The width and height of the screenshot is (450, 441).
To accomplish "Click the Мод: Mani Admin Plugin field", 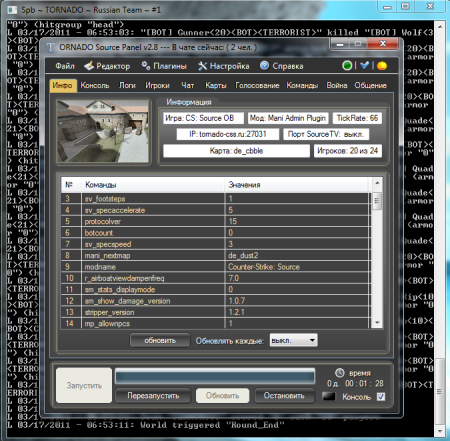I will pyautogui.click(x=288, y=118).
